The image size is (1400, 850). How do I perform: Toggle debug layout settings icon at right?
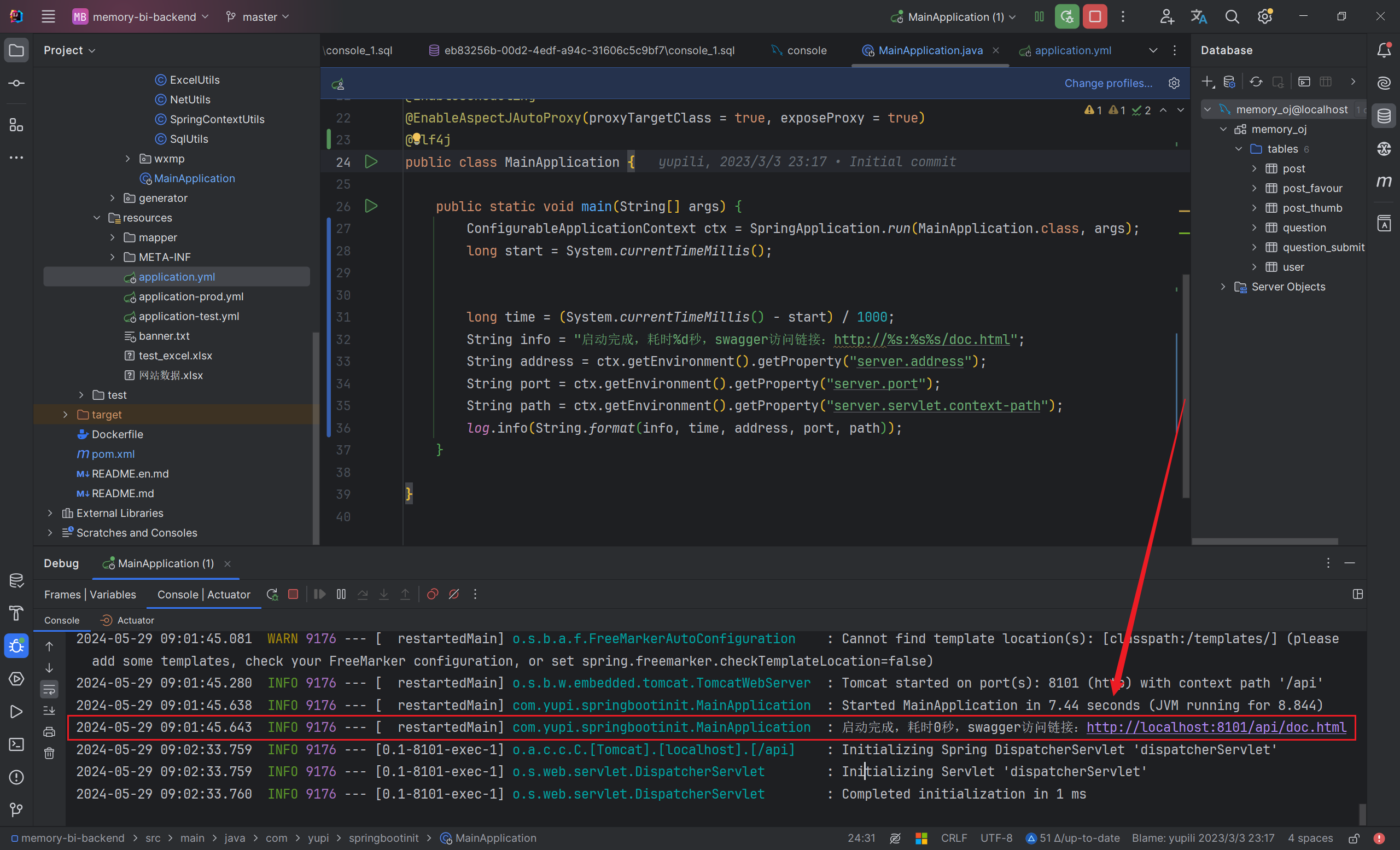click(x=1358, y=595)
